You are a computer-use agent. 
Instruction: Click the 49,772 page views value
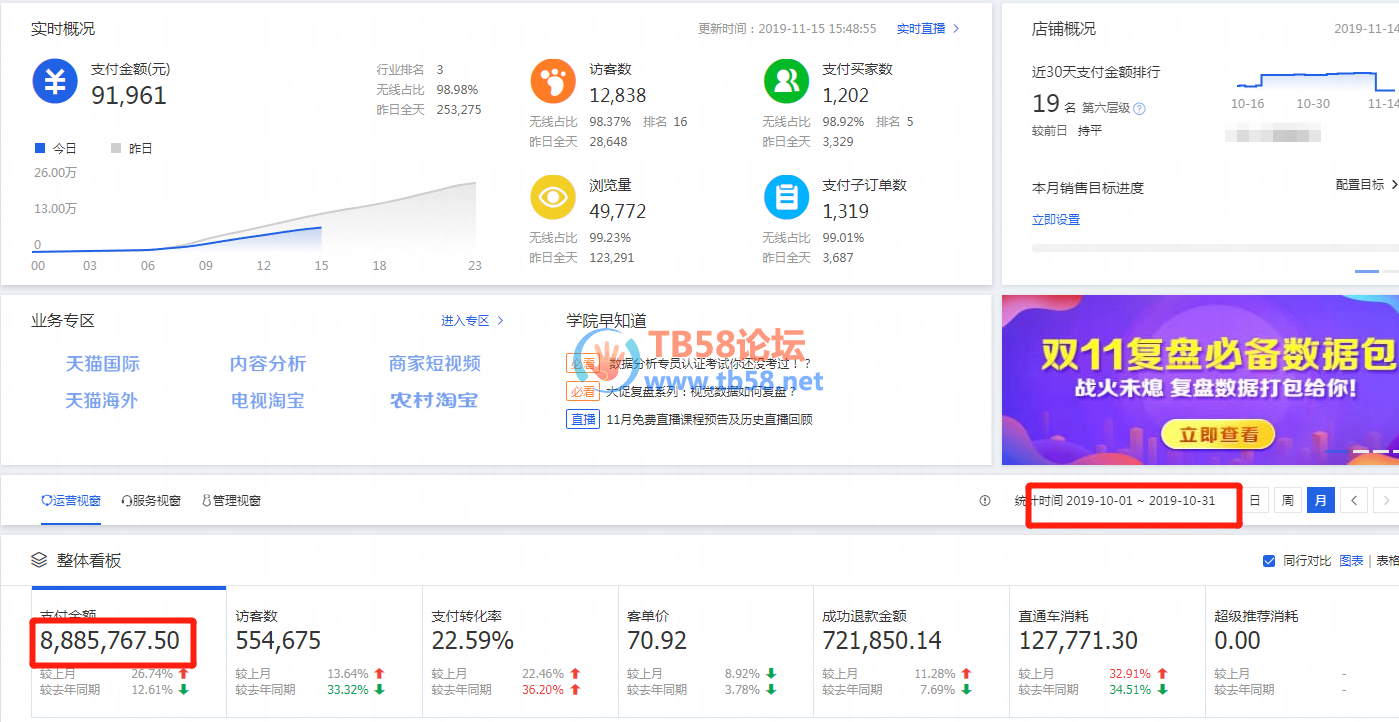618,211
